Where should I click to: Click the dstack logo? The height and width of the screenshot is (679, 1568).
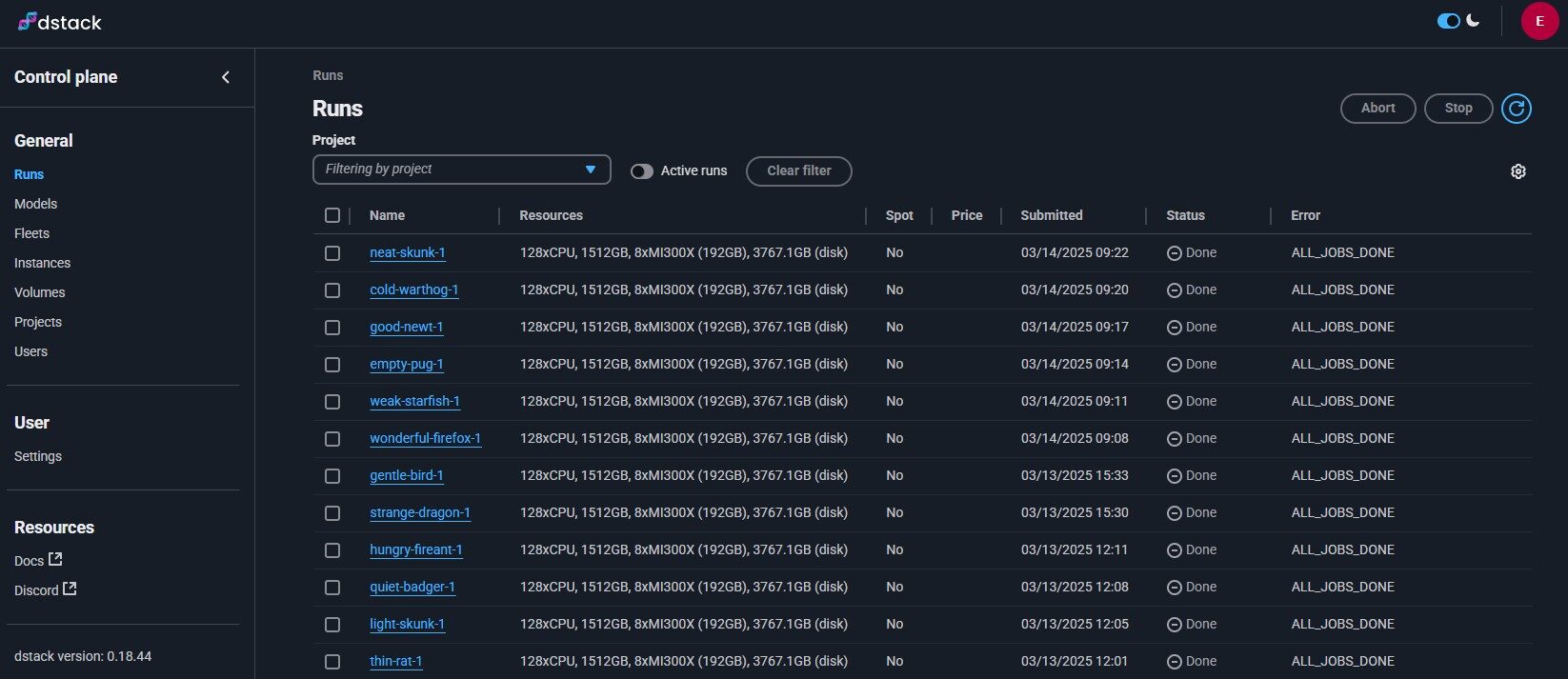59,22
